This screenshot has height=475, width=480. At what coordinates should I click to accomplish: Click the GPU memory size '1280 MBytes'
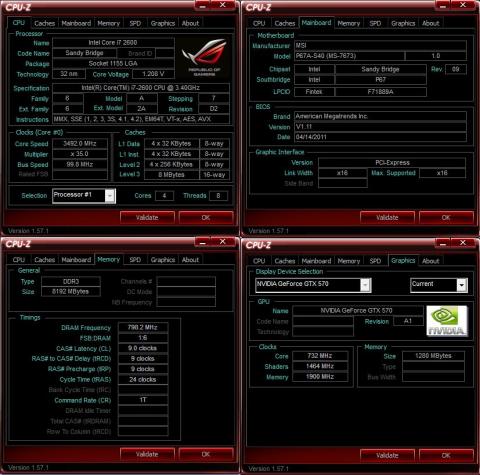tap(433, 356)
